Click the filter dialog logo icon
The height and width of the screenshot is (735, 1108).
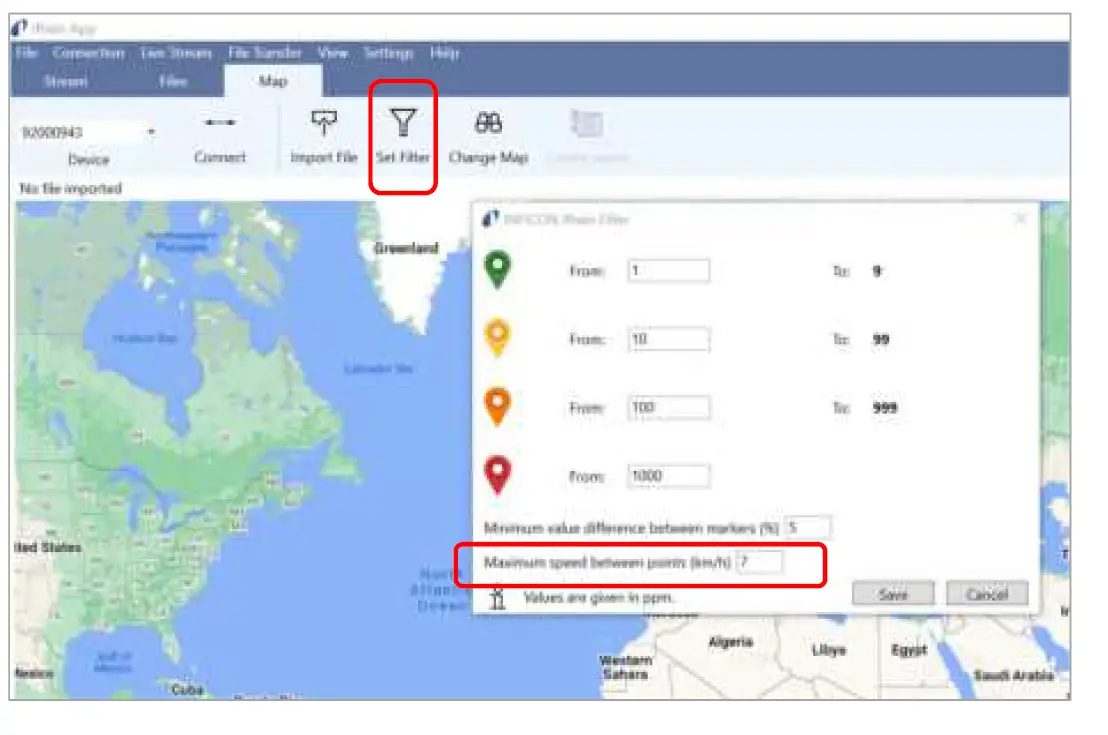click(490, 219)
